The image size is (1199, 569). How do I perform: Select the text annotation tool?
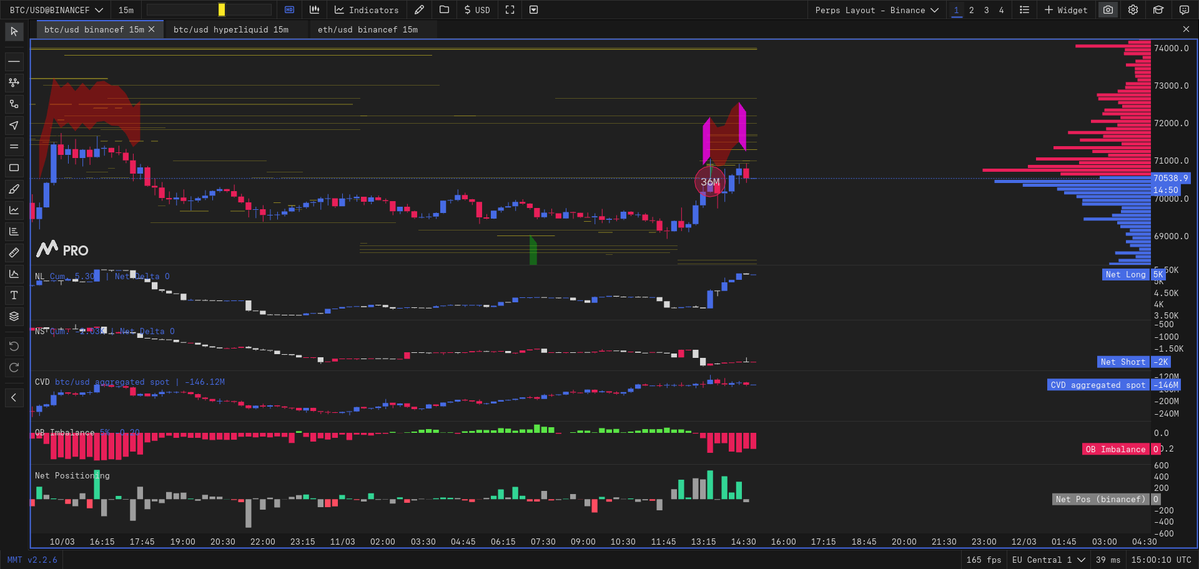(14, 295)
